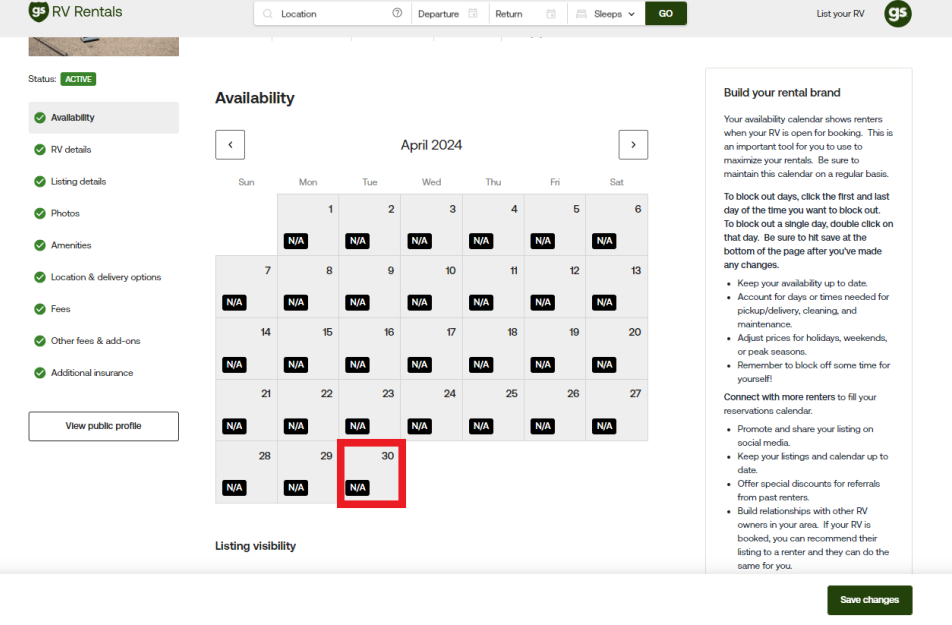Go to next month arrow
This screenshot has width=952, height=625.
tap(633, 145)
